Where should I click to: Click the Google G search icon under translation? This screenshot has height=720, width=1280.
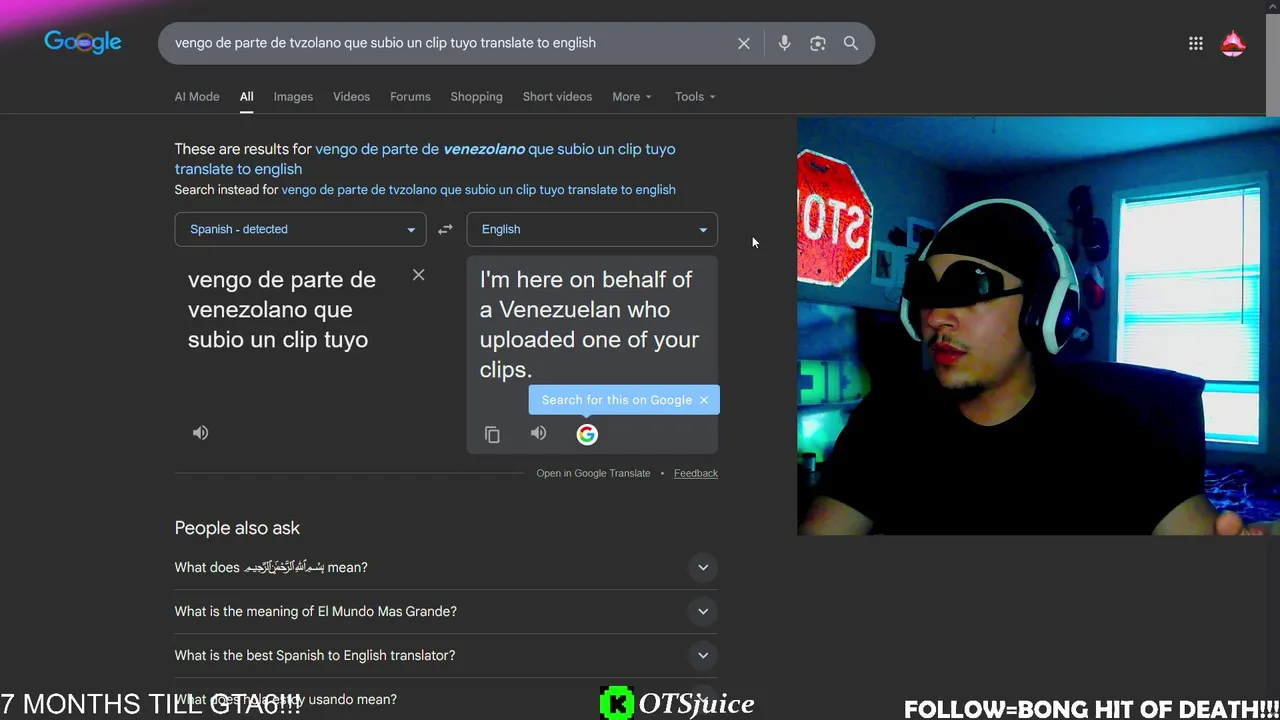pos(587,434)
